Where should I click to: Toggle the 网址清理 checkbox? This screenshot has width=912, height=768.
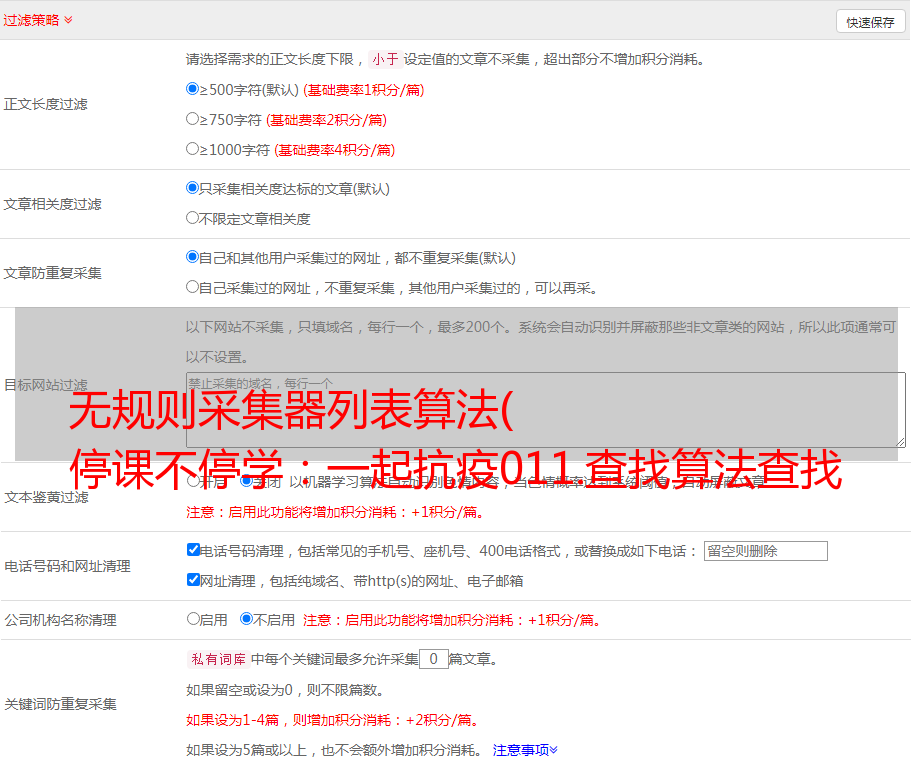194,580
